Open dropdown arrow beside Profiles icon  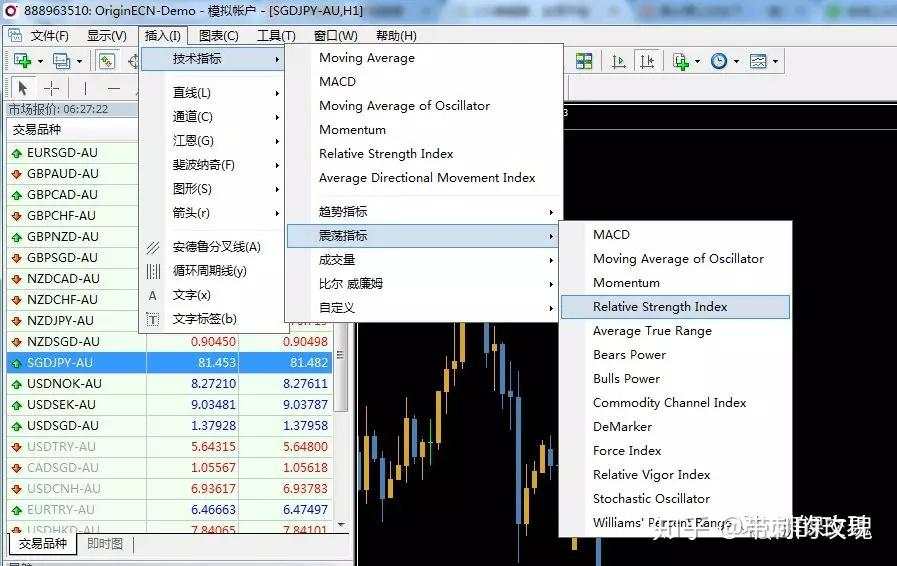[79, 61]
